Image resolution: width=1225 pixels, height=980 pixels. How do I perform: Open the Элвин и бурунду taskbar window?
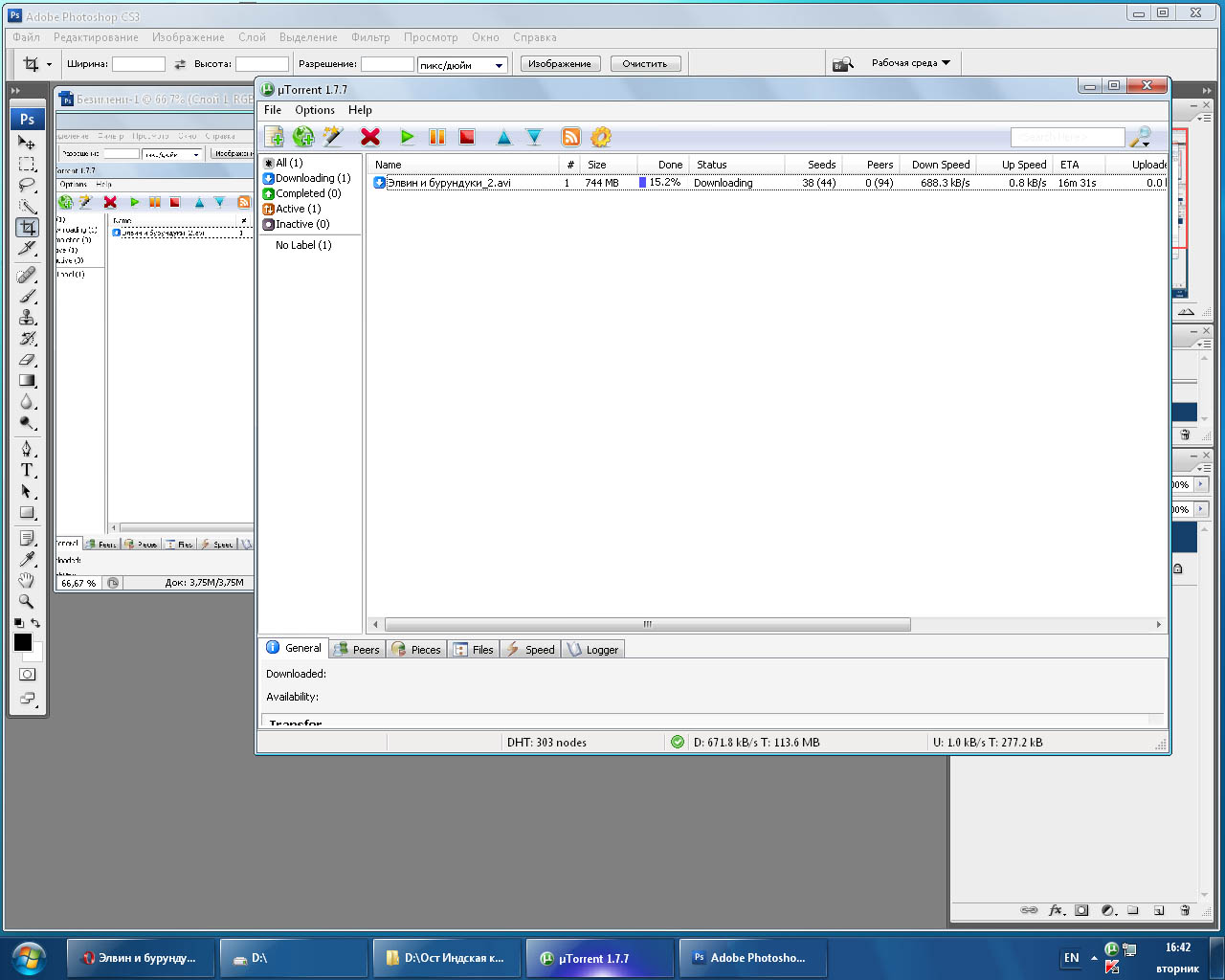click(141, 957)
